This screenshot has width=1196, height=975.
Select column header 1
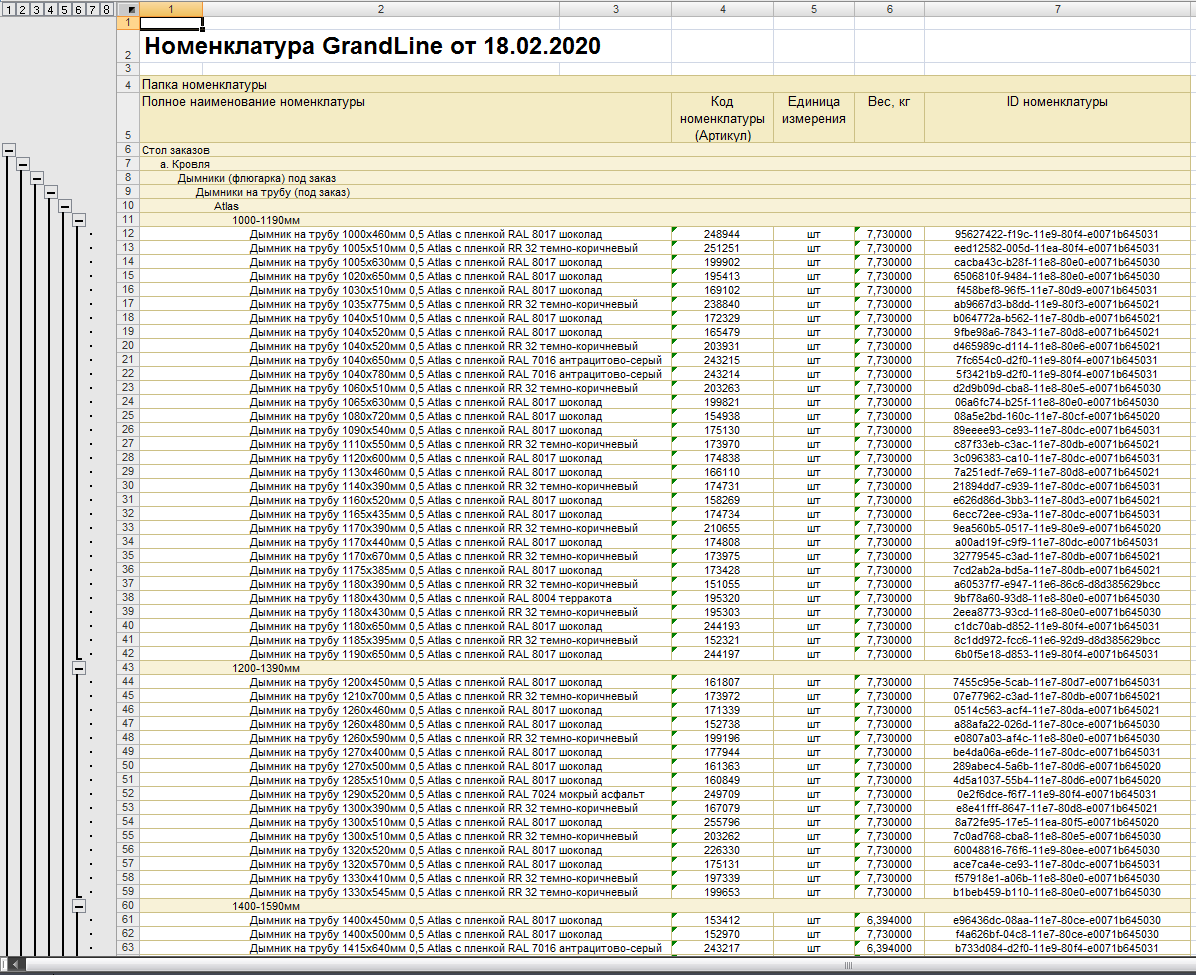click(x=171, y=9)
